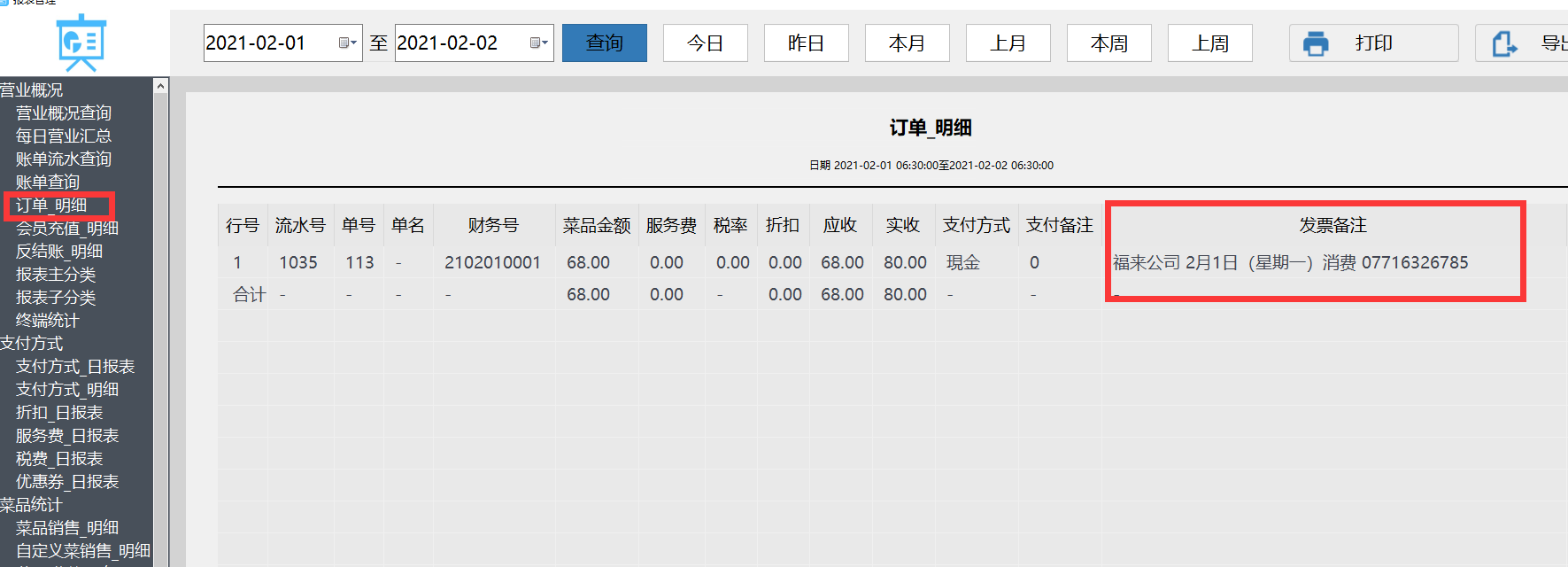The image size is (1568, 567).
Task: Click the 单号 column header
Action: (359, 225)
